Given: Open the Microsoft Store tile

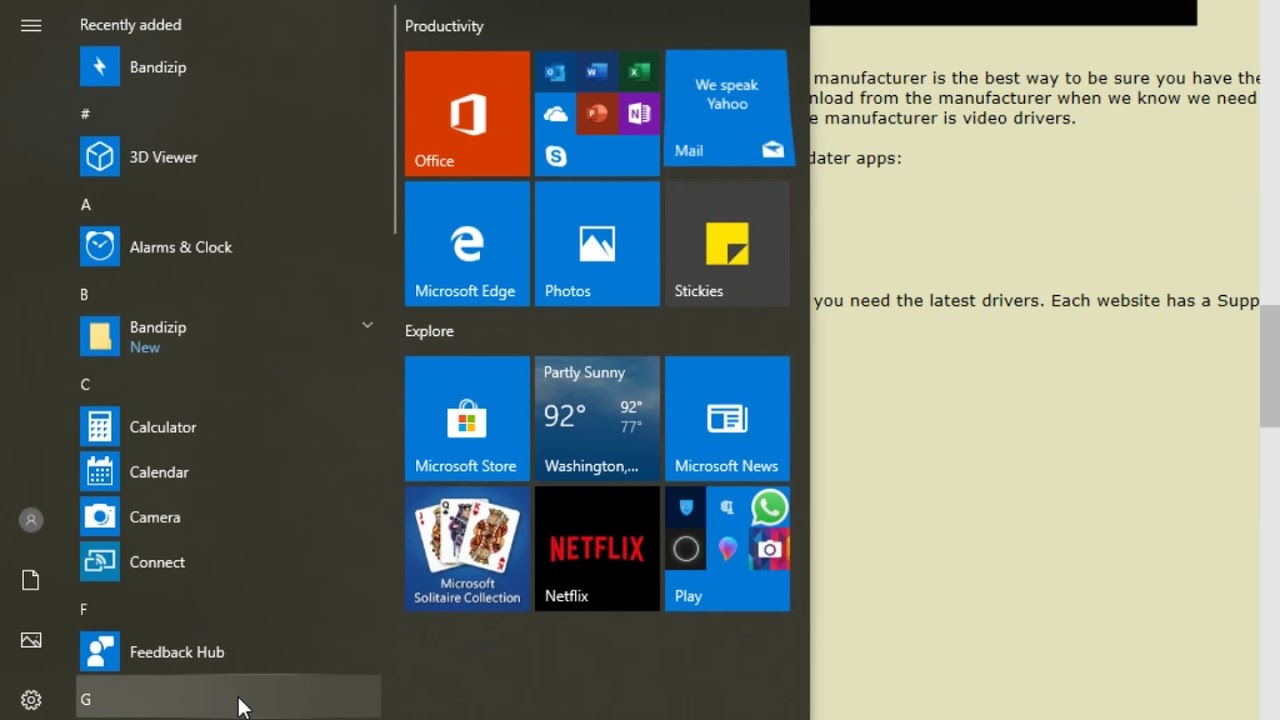Looking at the screenshot, I should pos(467,419).
